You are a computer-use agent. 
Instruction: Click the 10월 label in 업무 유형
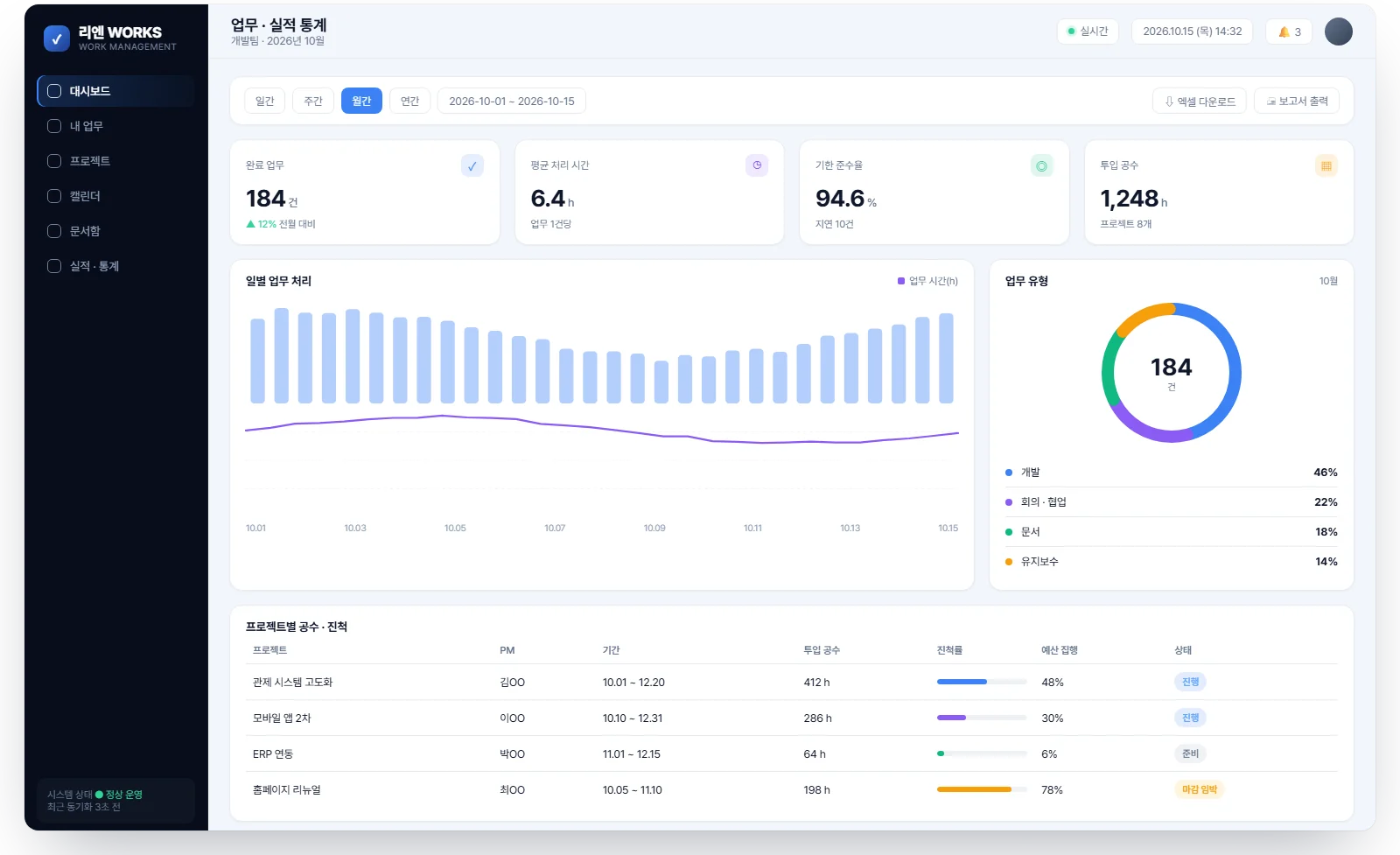1328,281
